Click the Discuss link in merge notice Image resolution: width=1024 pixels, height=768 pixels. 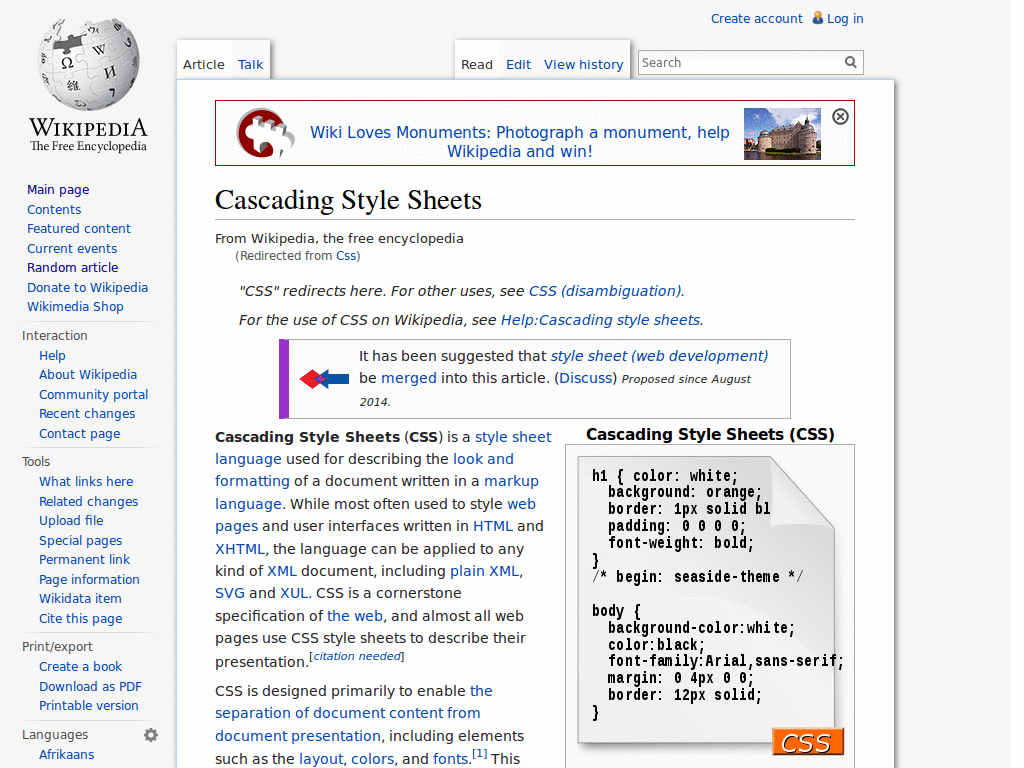tap(586, 378)
